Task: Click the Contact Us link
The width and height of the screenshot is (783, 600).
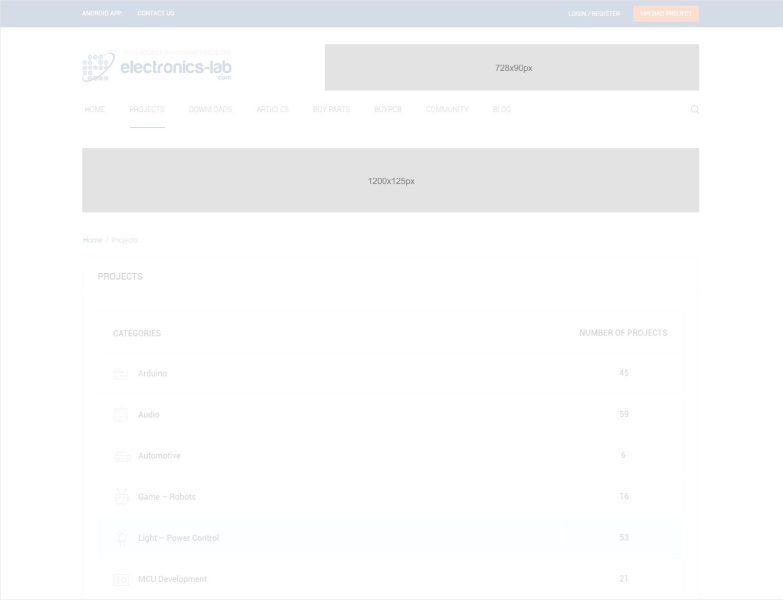Action: [x=156, y=14]
